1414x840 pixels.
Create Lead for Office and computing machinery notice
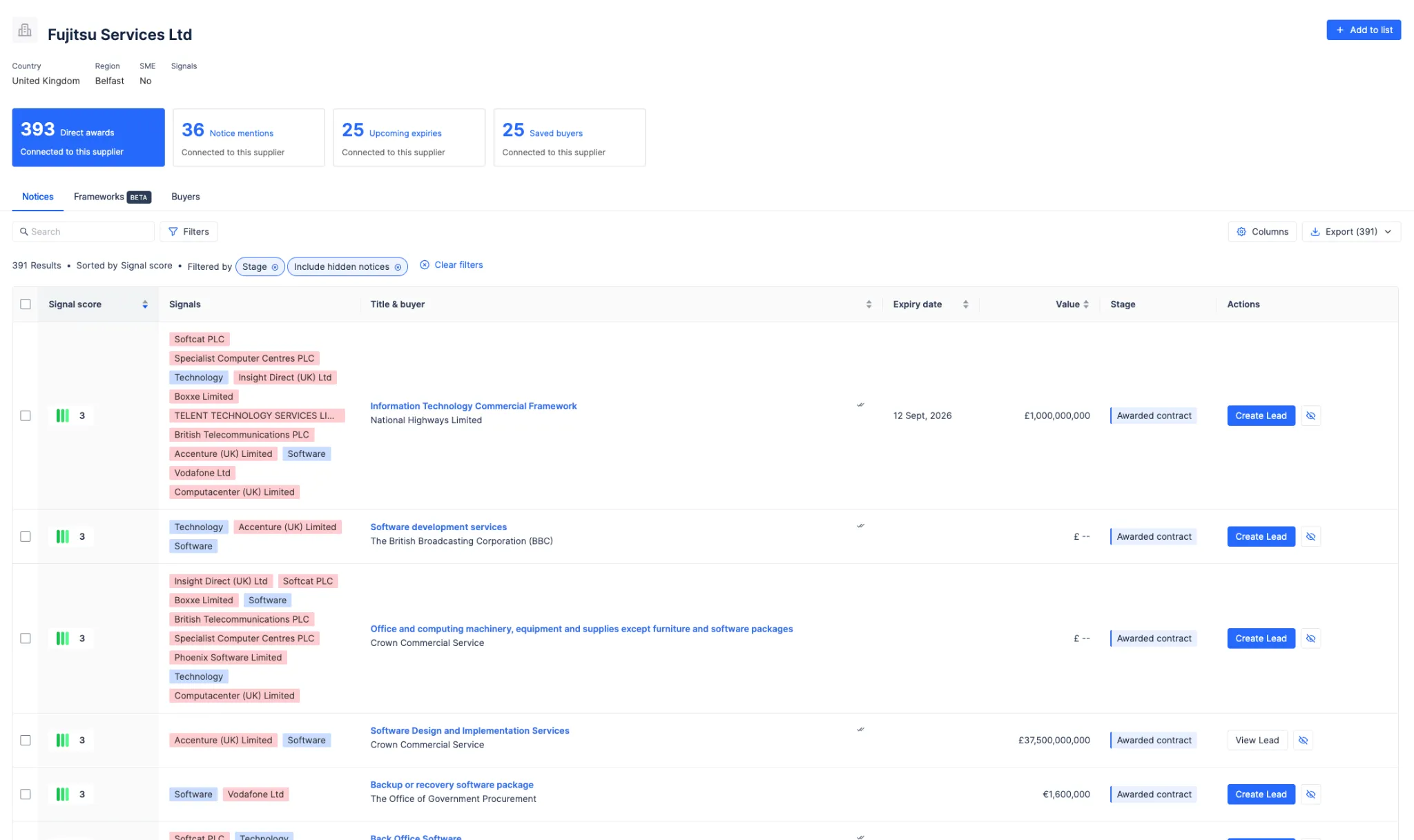pos(1261,638)
